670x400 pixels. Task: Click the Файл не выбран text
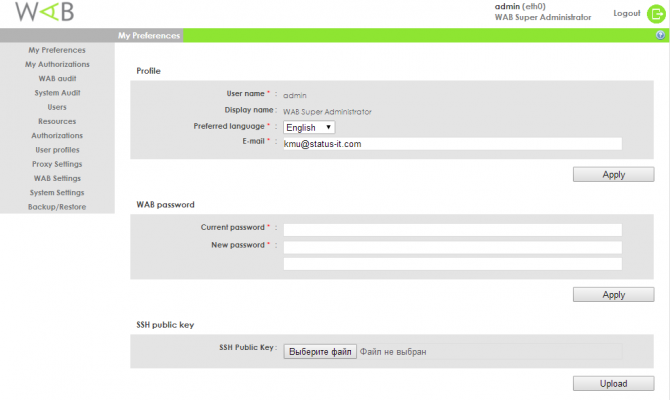coord(393,352)
